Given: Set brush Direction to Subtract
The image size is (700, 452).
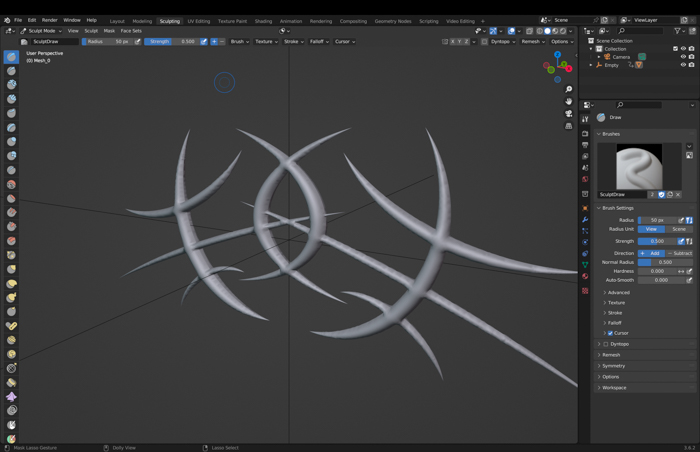Looking at the screenshot, I should point(680,253).
